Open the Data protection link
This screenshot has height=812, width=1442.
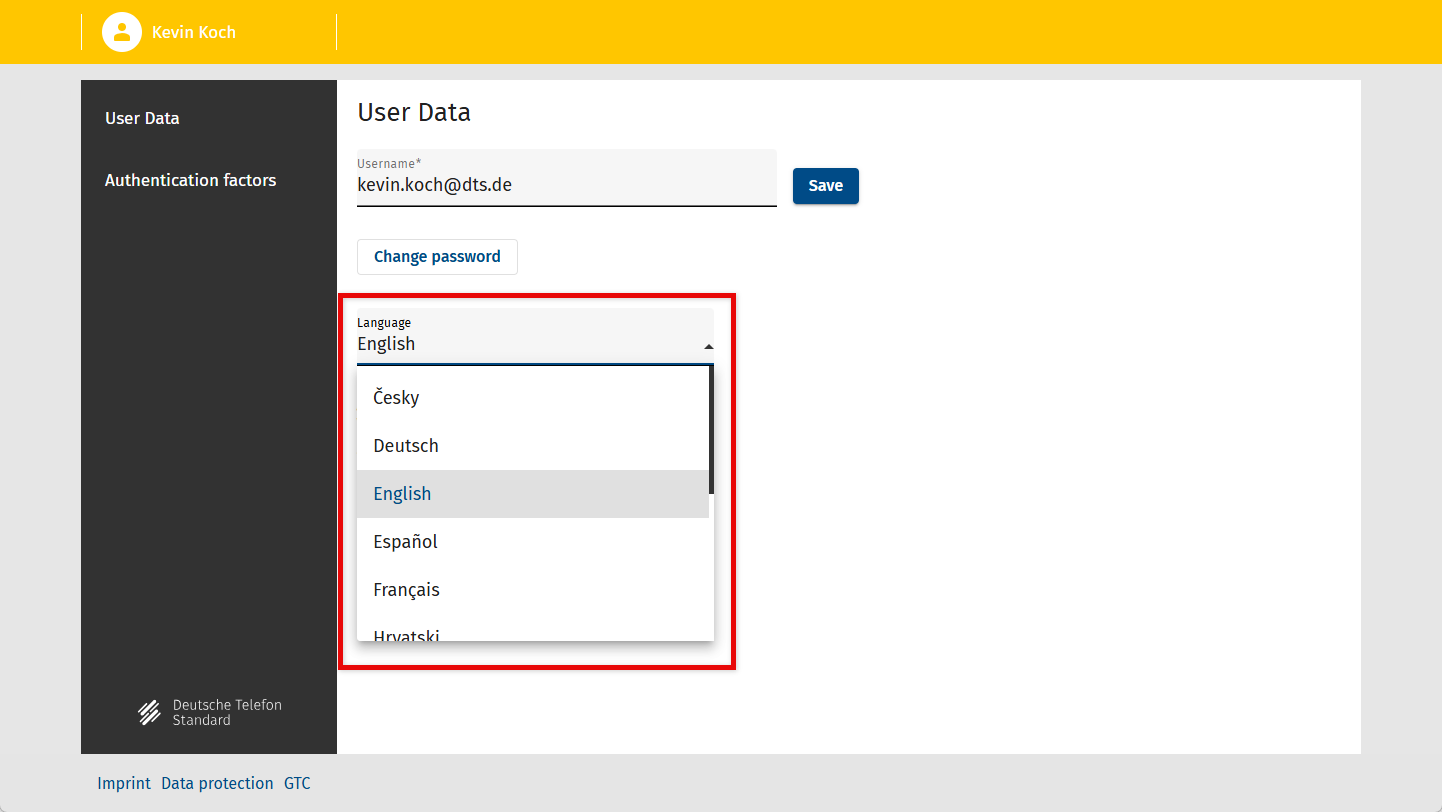pyautogui.click(x=217, y=783)
